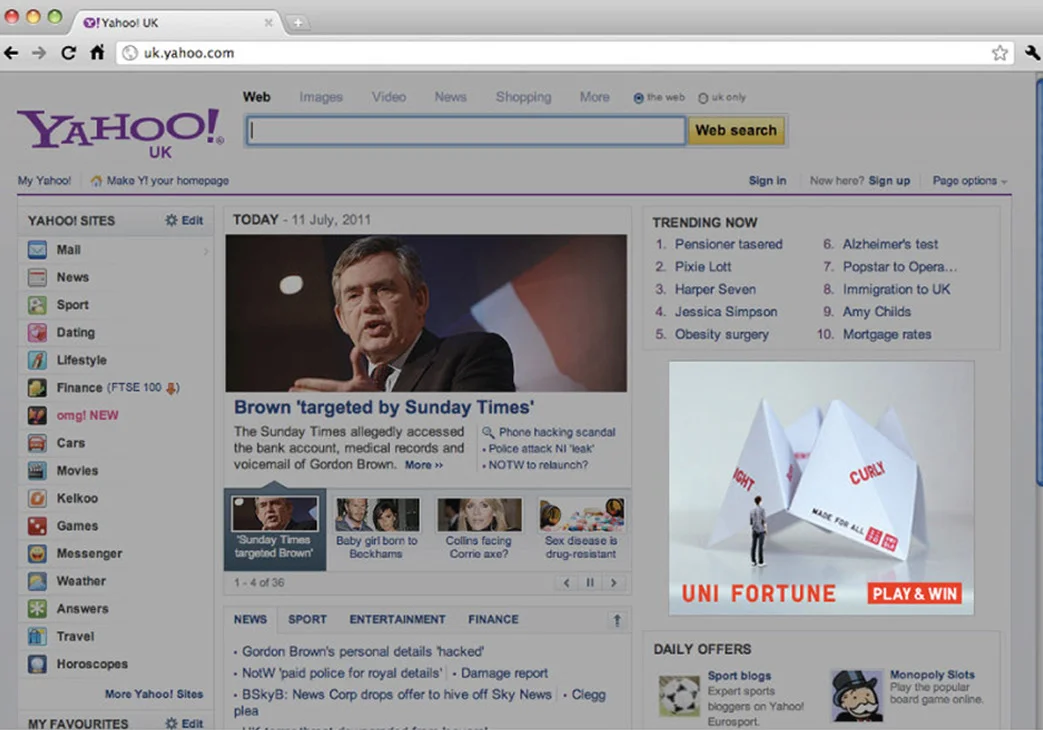Switch to the Images search tab
The height and width of the screenshot is (730, 1043).
321,97
